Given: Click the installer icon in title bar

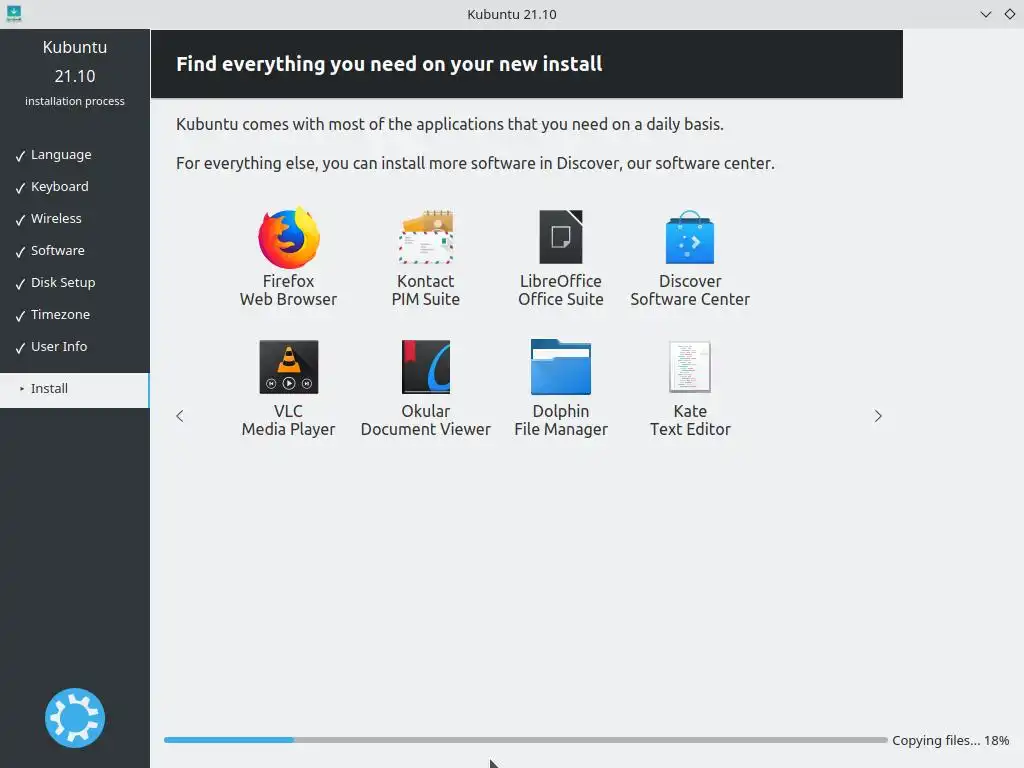Looking at the screenshot, I should tap(14, 13).
